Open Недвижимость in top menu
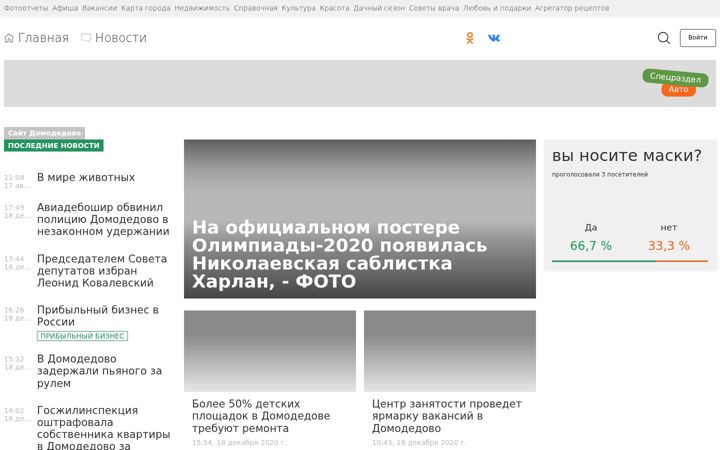The width and height of the screenshot is (720, 450). tap(202, 8)
